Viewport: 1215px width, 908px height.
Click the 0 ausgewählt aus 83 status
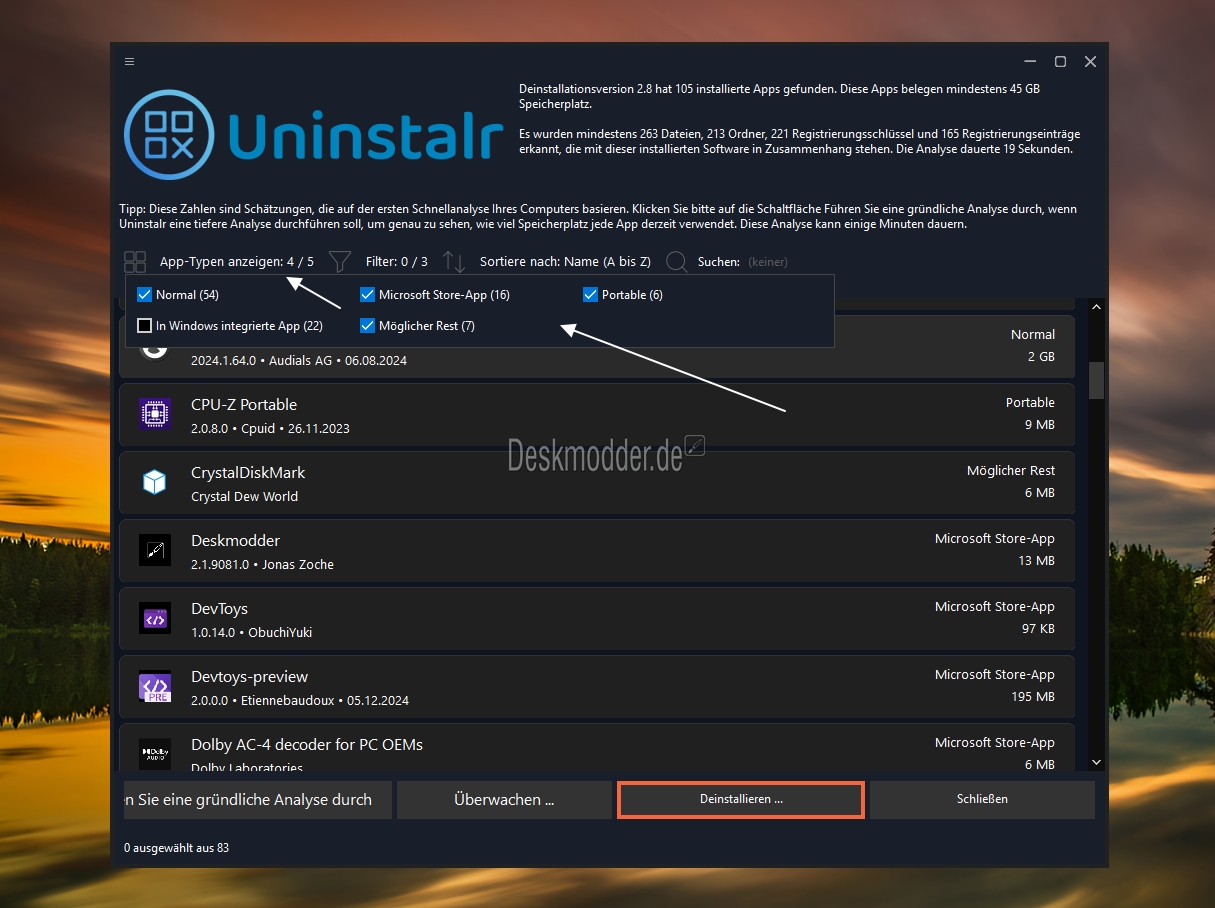click(x=176, y=848)
